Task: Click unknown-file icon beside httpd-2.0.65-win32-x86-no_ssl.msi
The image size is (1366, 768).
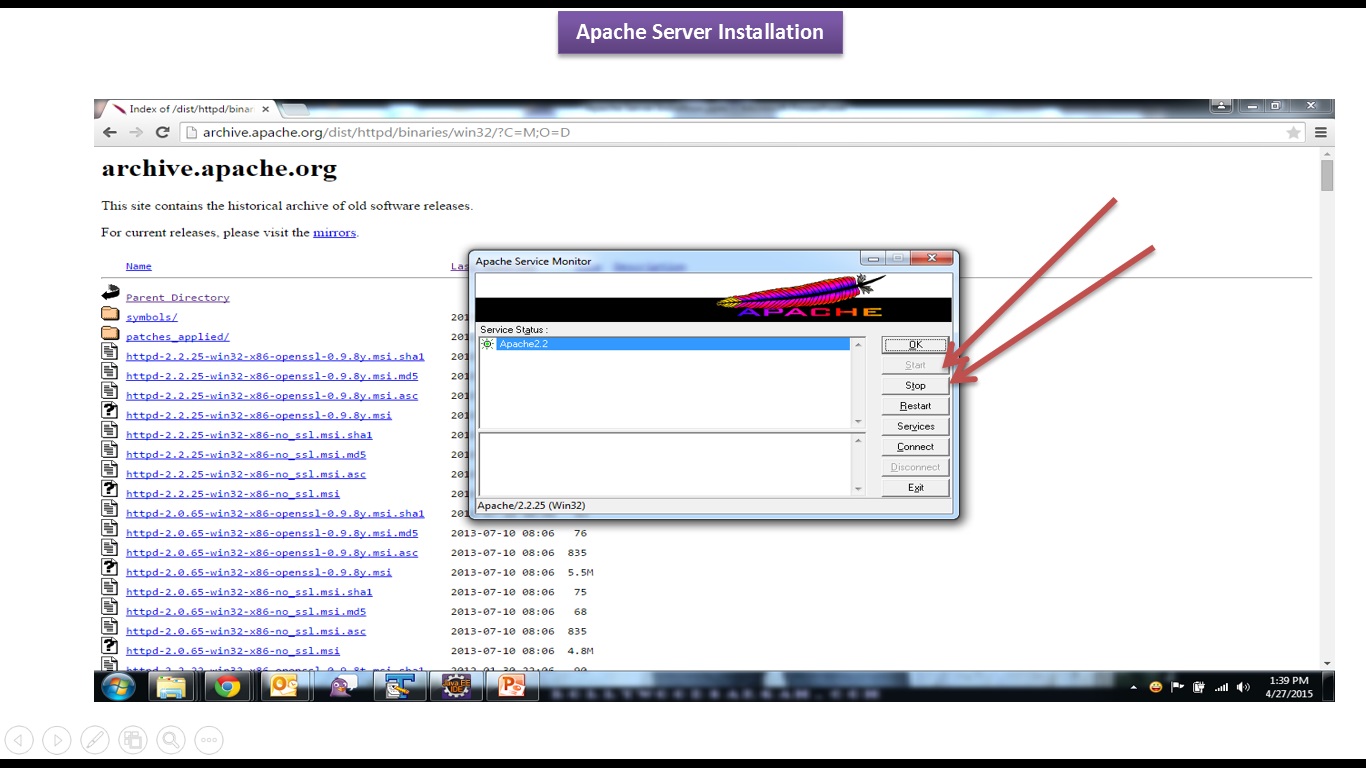Action: coord(110,646)
